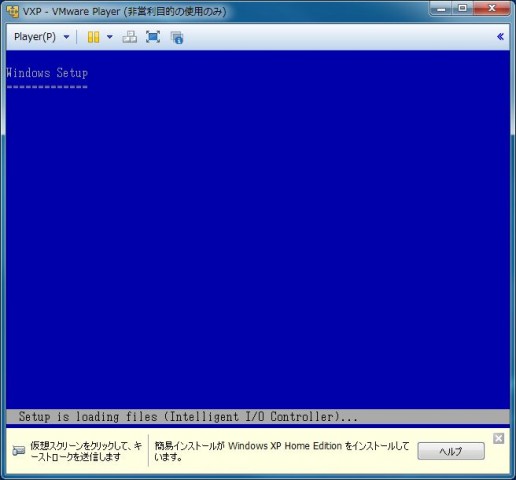
Task: Click the ヘルプ help button
Action: [451, 451]
